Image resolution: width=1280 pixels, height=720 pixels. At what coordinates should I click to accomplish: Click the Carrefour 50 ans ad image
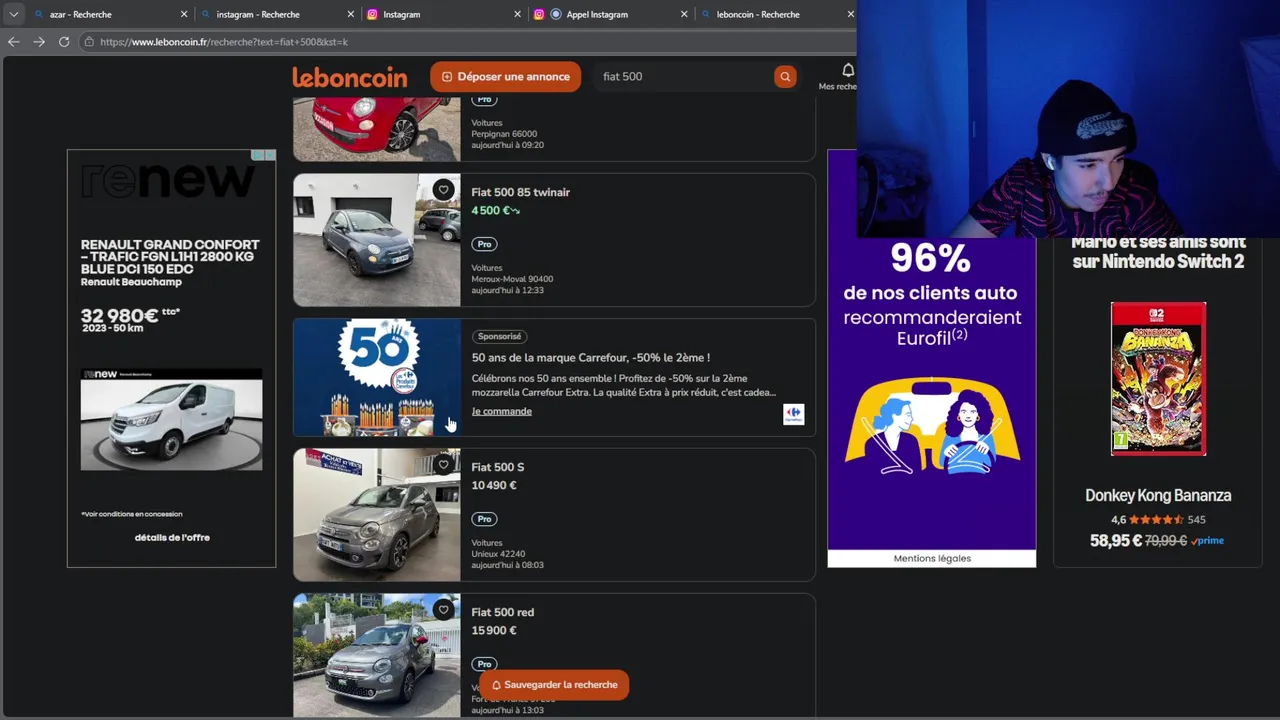376,378
